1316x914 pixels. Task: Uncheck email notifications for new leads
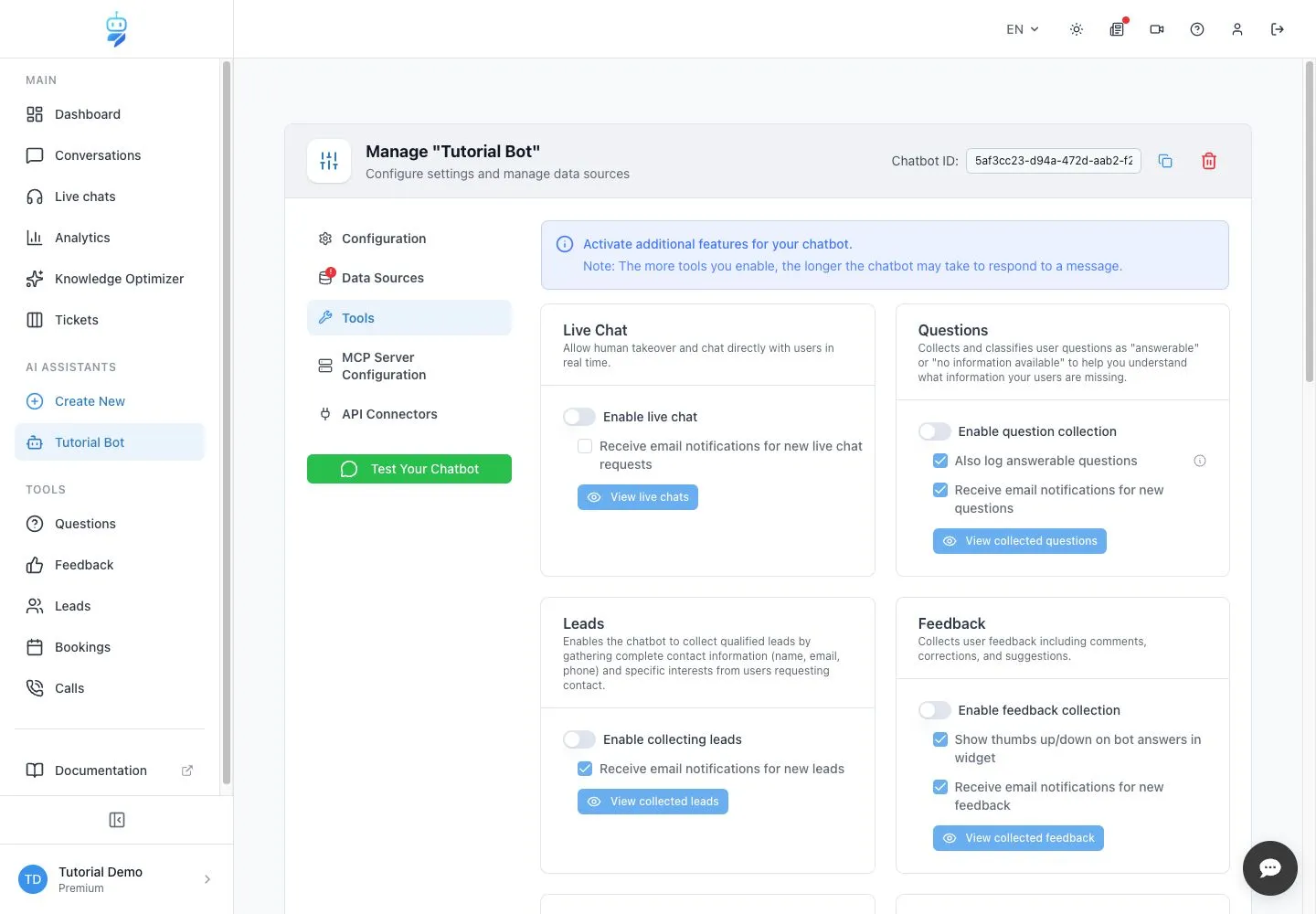coord(585,769)
